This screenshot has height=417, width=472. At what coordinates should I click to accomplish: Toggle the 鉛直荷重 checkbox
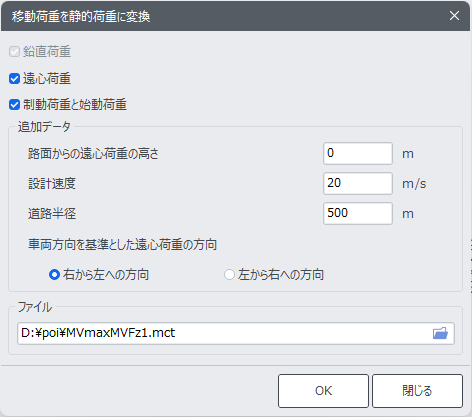coord(14,52)
